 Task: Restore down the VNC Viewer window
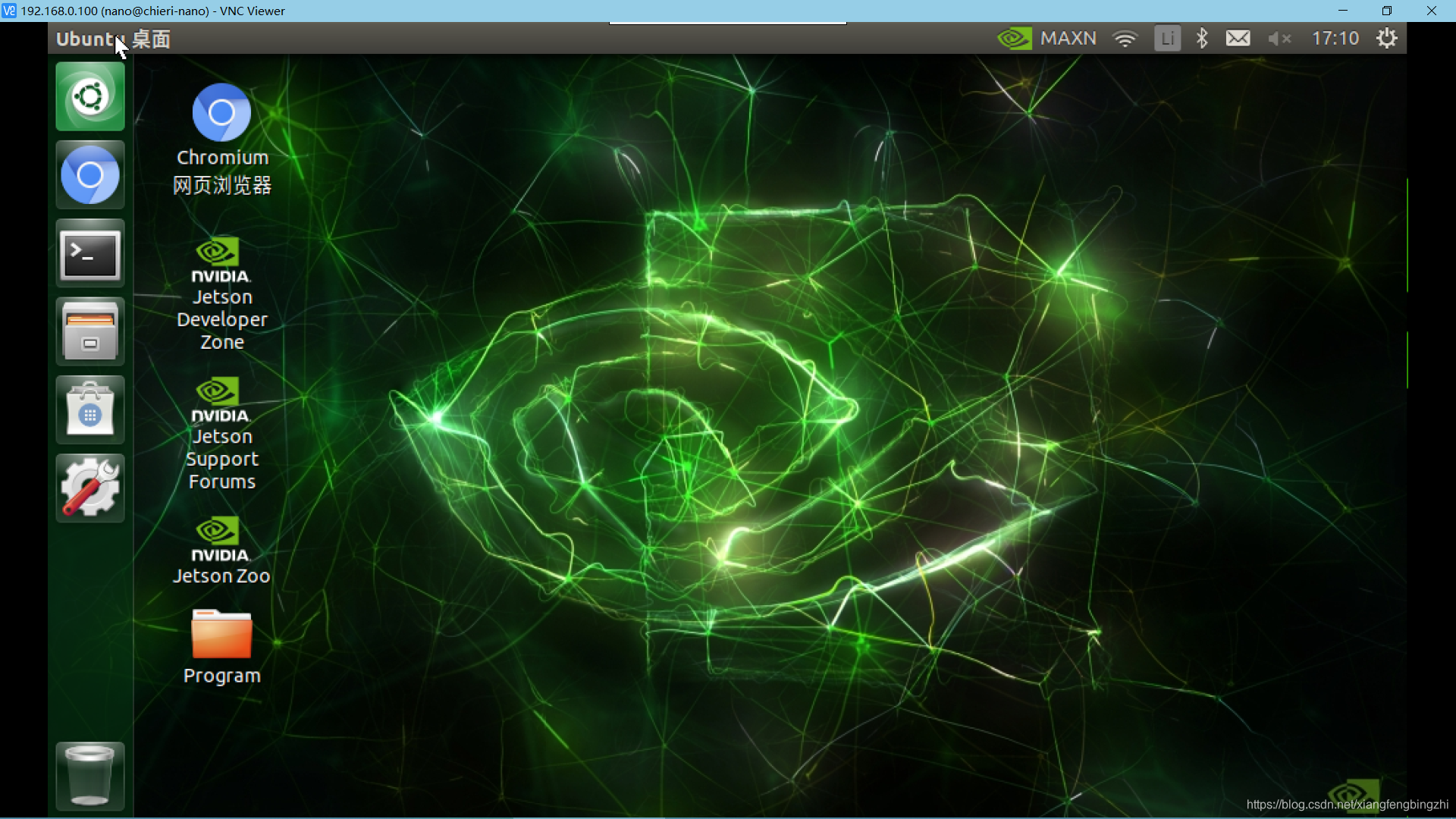click(1387, 11)
